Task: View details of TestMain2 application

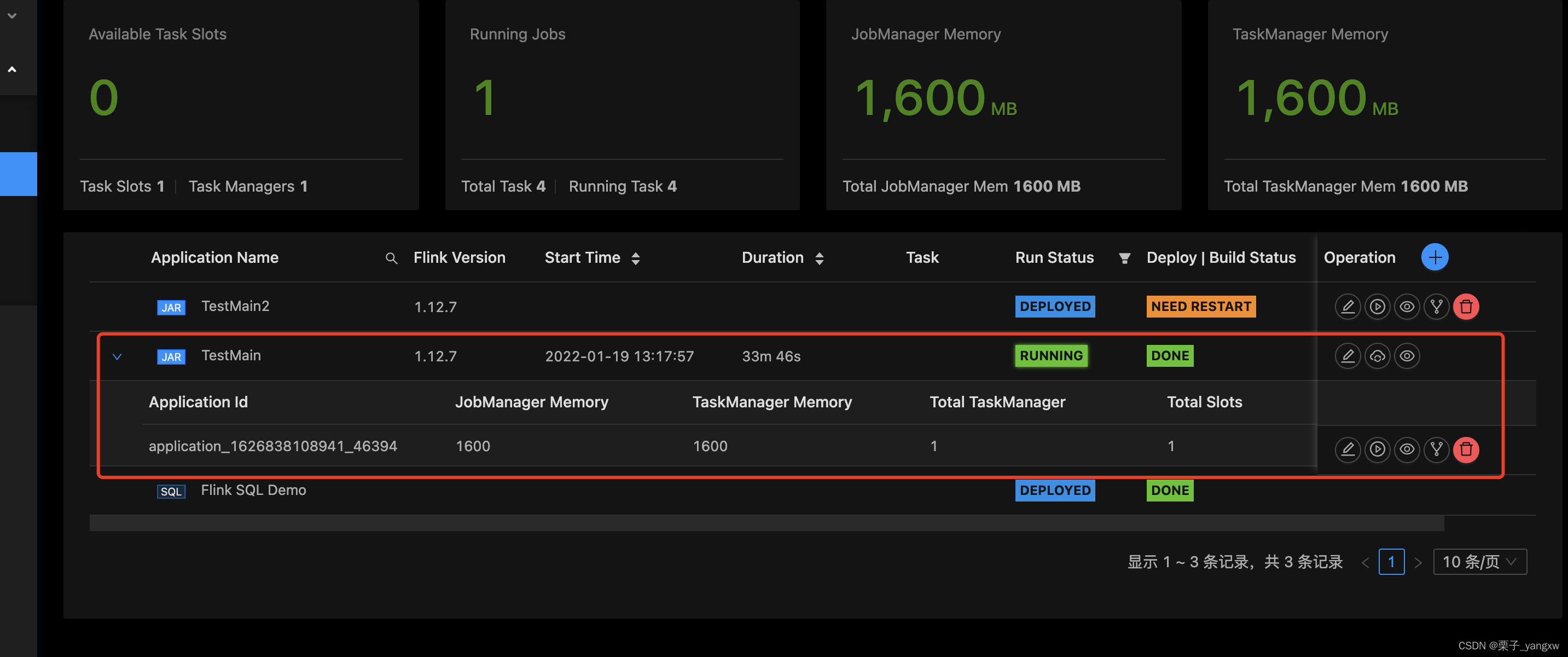Action: coord(1406,306)
